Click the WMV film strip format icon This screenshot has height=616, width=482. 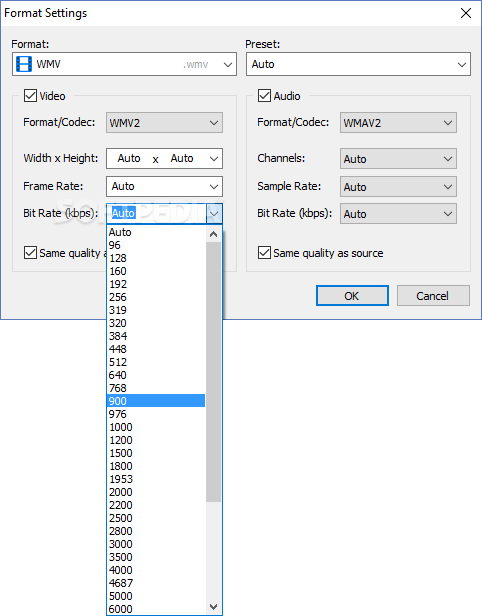click(24, 64)
